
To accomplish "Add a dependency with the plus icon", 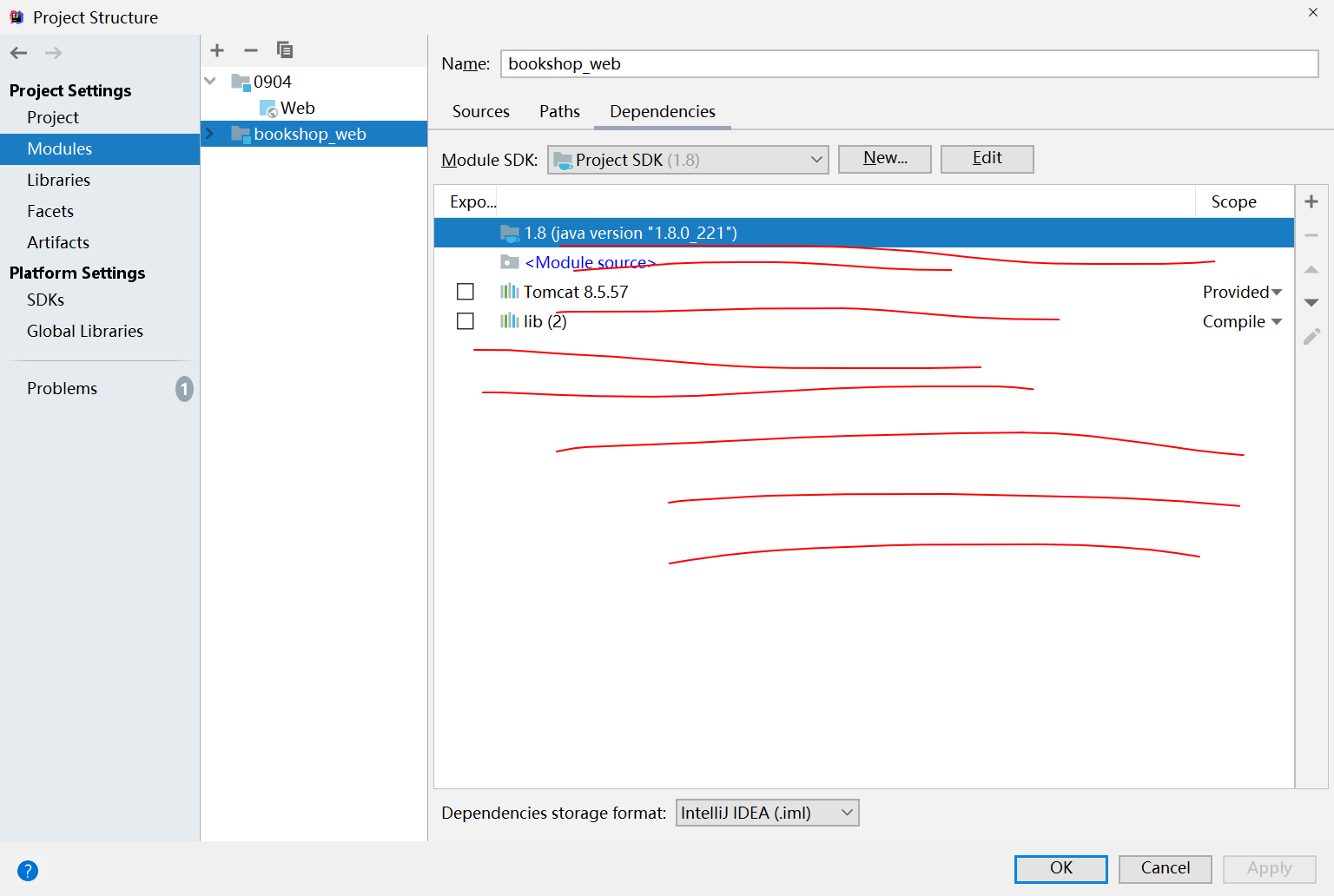I will [1311, 201].
